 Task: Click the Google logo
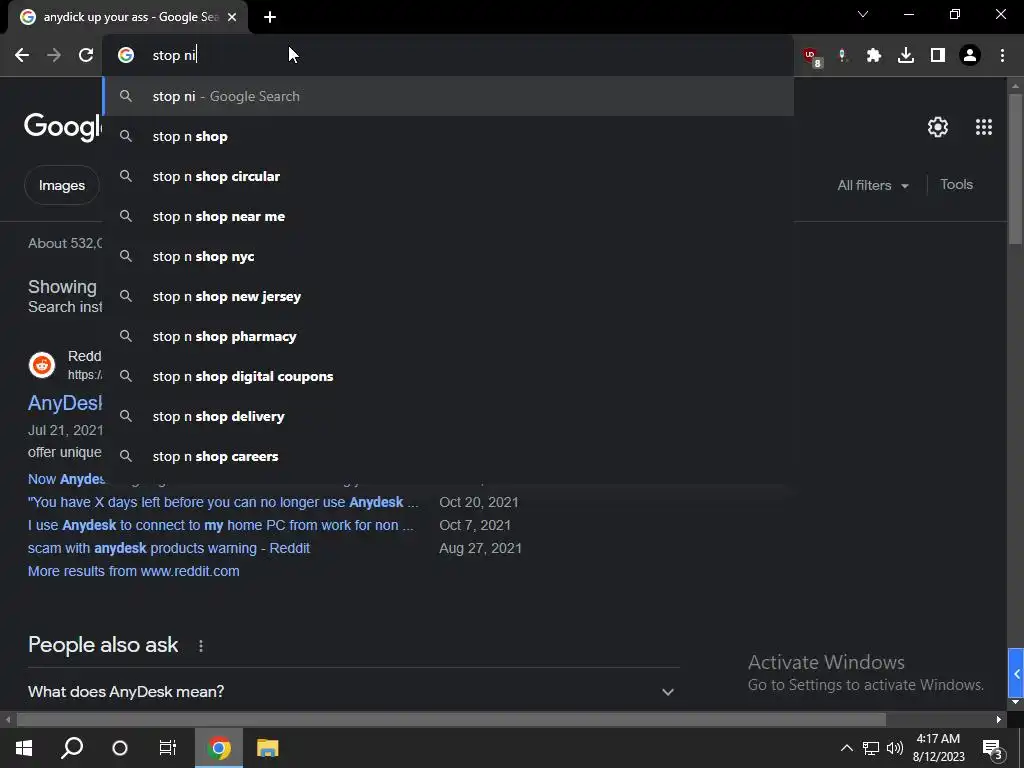click(x=63, y=126)
